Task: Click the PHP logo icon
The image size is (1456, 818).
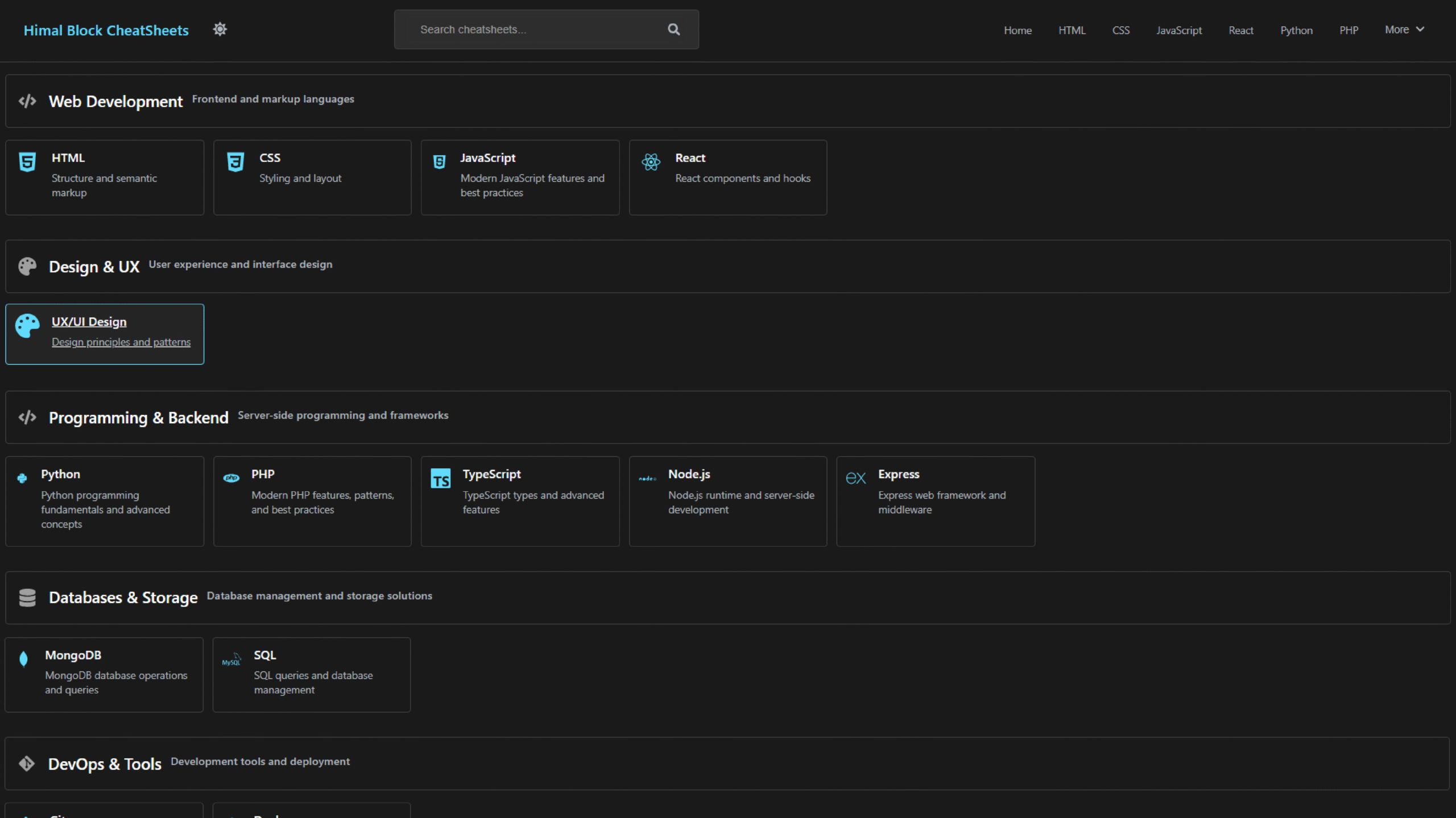Action: pos(231,478)
